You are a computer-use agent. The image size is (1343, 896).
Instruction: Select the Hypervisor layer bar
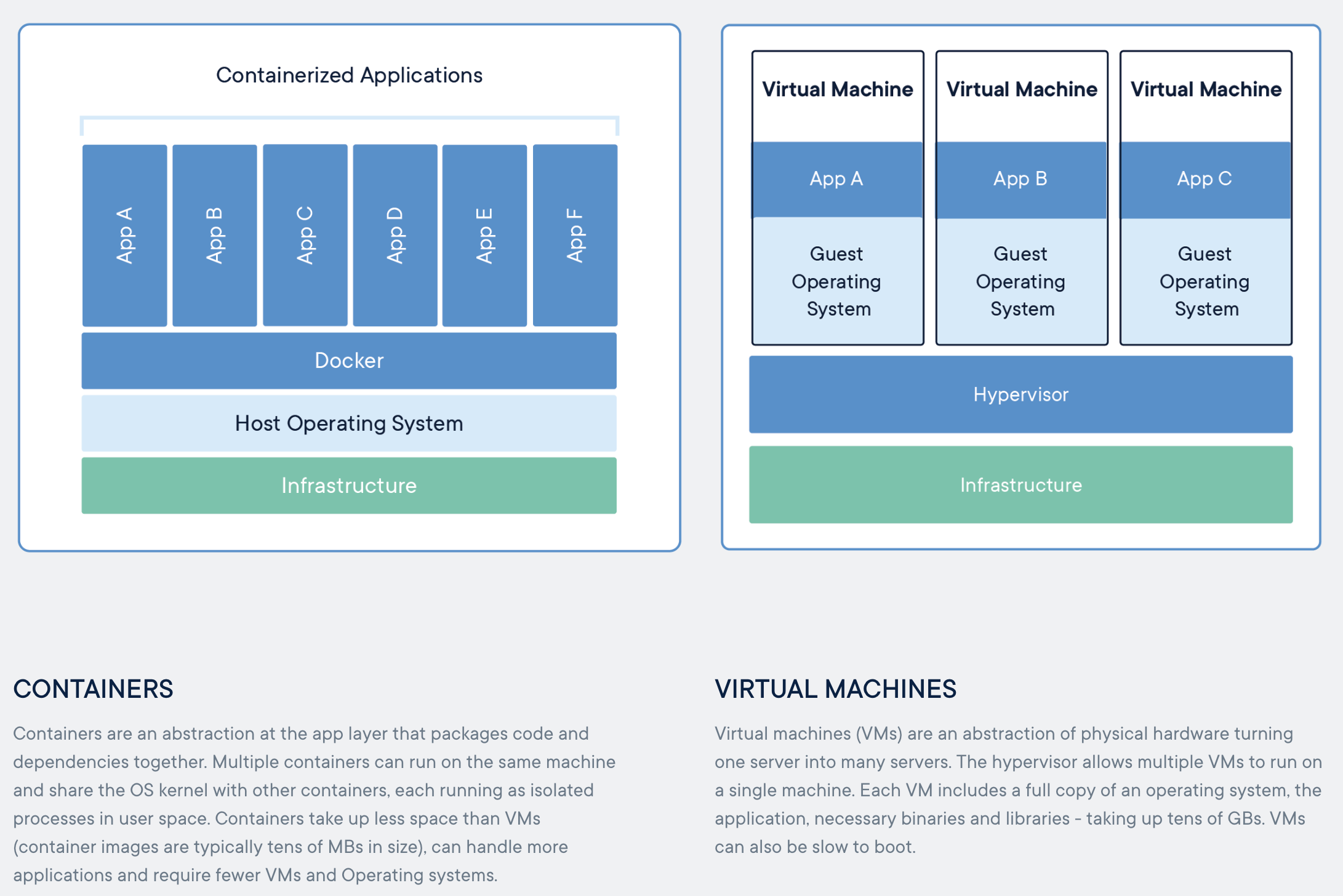1020,394
